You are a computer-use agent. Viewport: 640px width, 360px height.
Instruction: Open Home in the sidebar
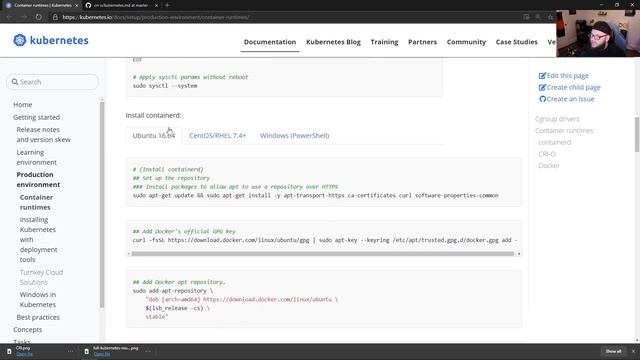[22, 104]
